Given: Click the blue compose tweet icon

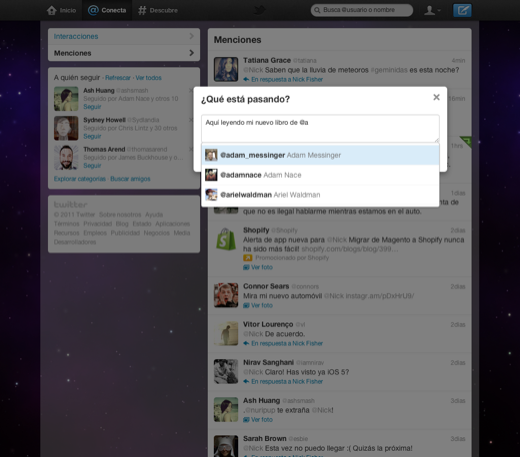Looking at the screenshot, I should point(462,10).
